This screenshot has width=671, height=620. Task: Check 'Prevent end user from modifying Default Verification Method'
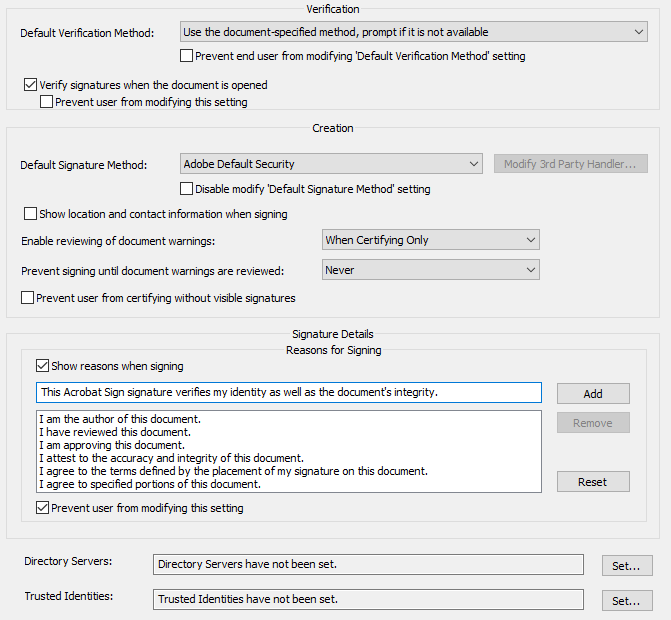pyautogui.click(x=187, y=56)
